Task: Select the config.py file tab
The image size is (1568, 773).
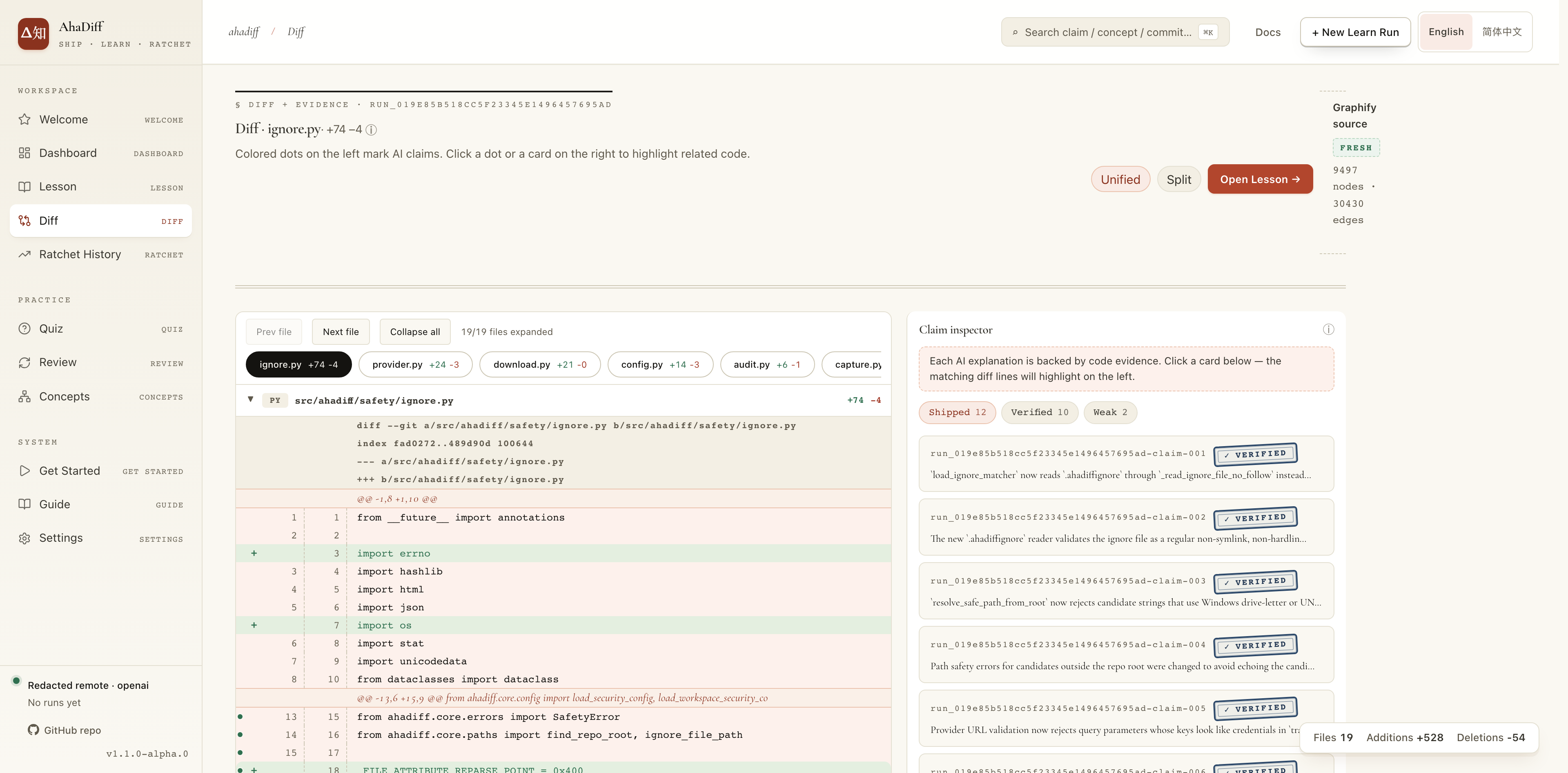Action: pyautogui.click(x=660, y=364)
